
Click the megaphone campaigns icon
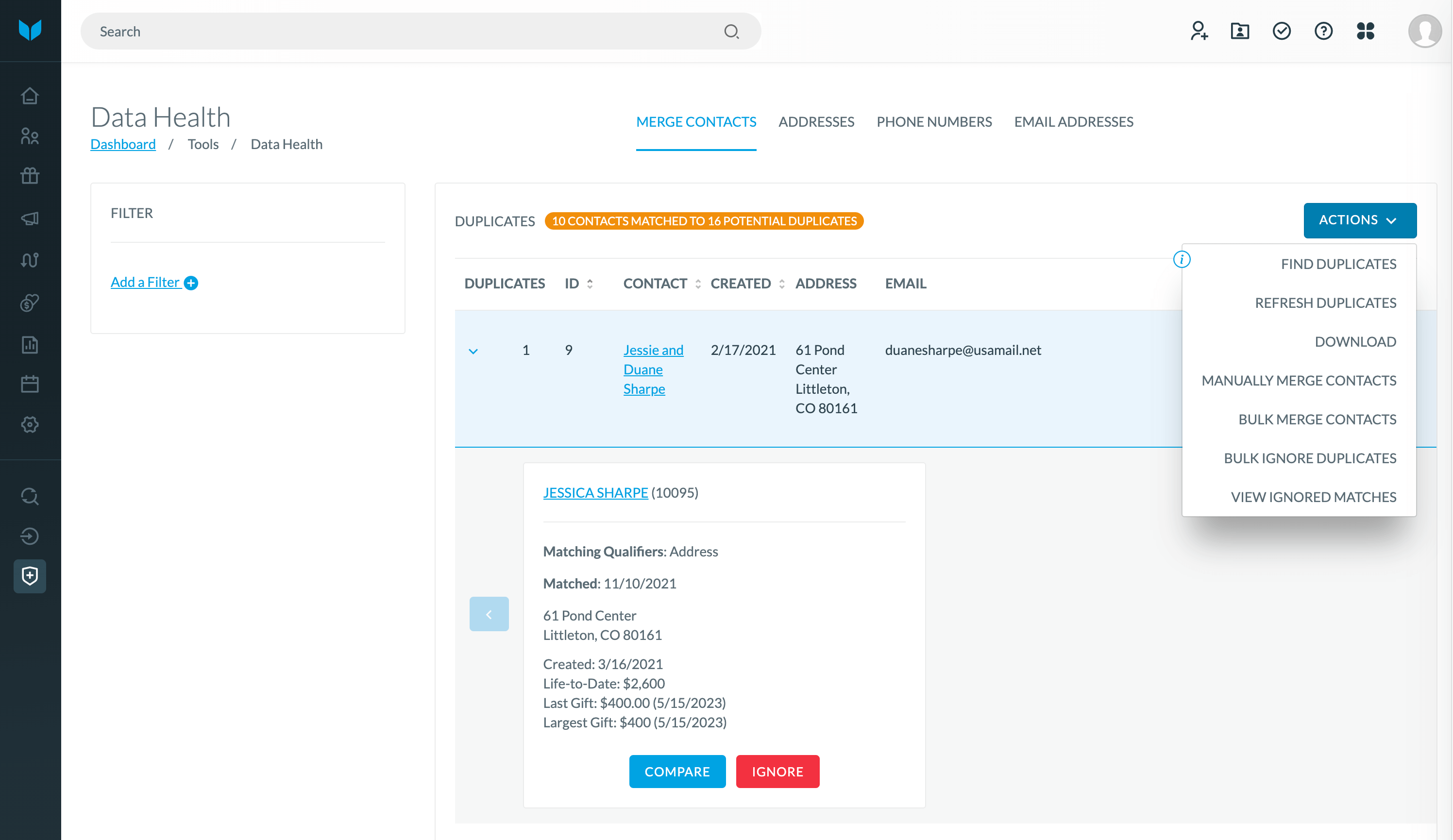30,218
